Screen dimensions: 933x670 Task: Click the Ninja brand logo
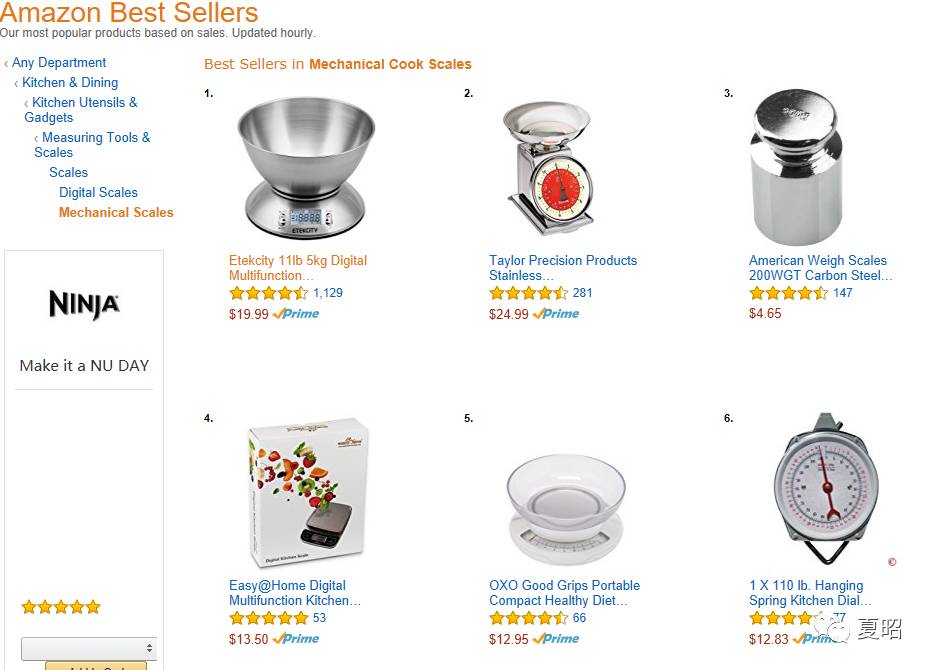click(x=84, y=304)
